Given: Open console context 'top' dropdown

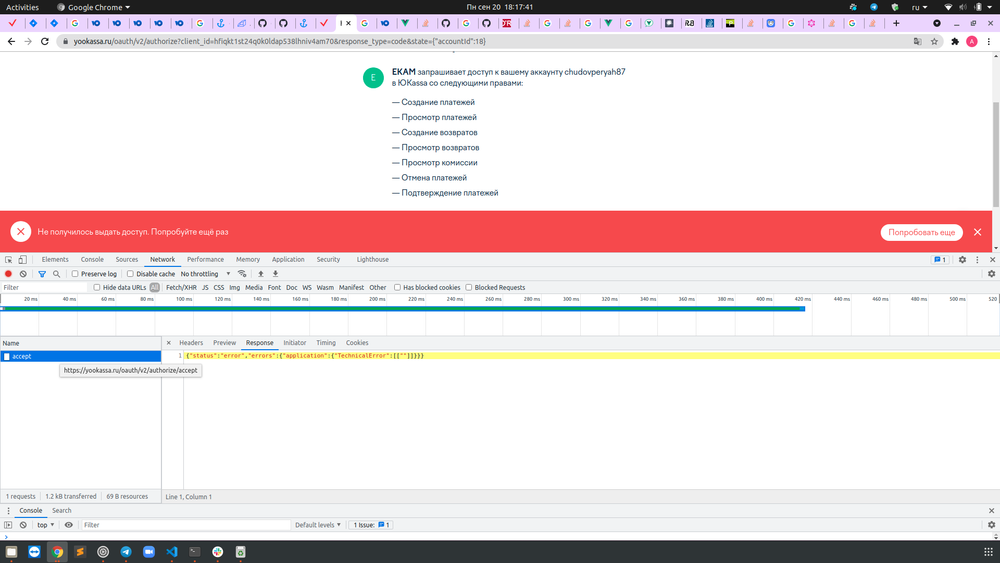Looking at the screenshot, I should click(45, 525).
